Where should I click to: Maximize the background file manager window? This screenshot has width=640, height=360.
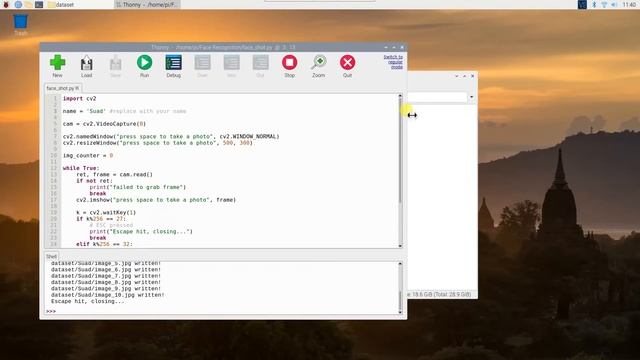464,76
